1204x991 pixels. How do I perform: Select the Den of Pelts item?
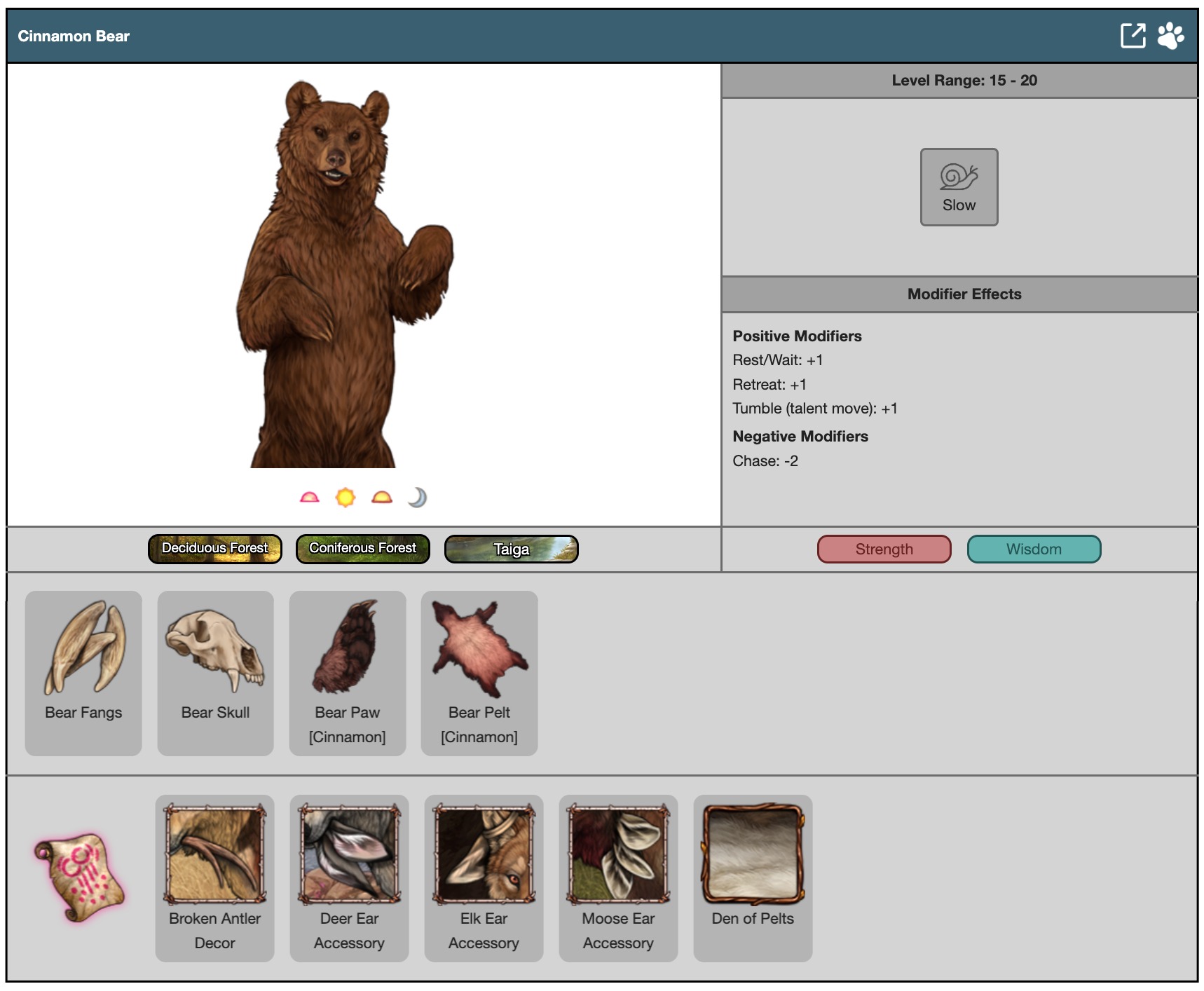point(753,877)
